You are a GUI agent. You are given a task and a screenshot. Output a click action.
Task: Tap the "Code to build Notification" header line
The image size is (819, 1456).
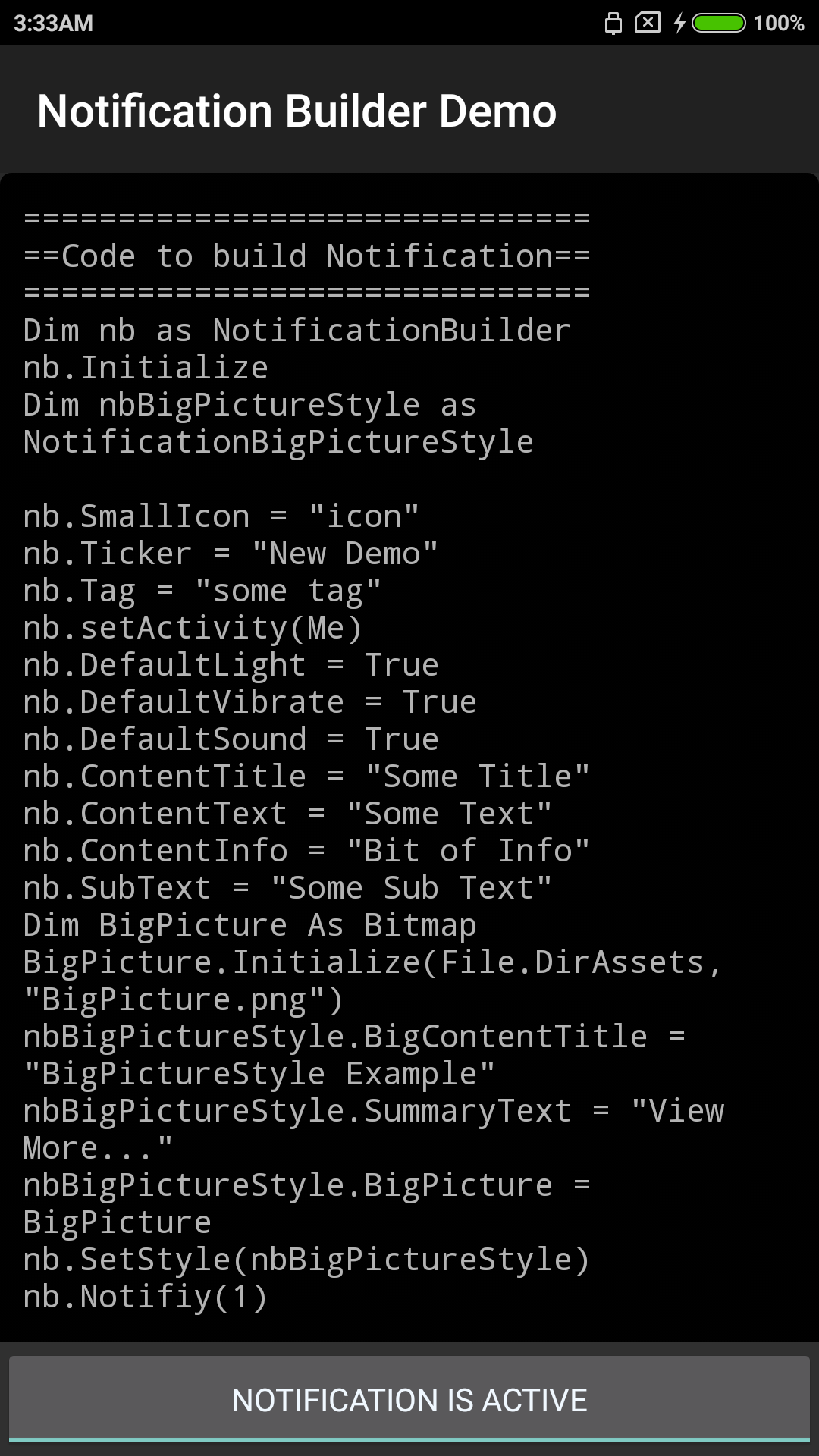click(x=306, y=256)
